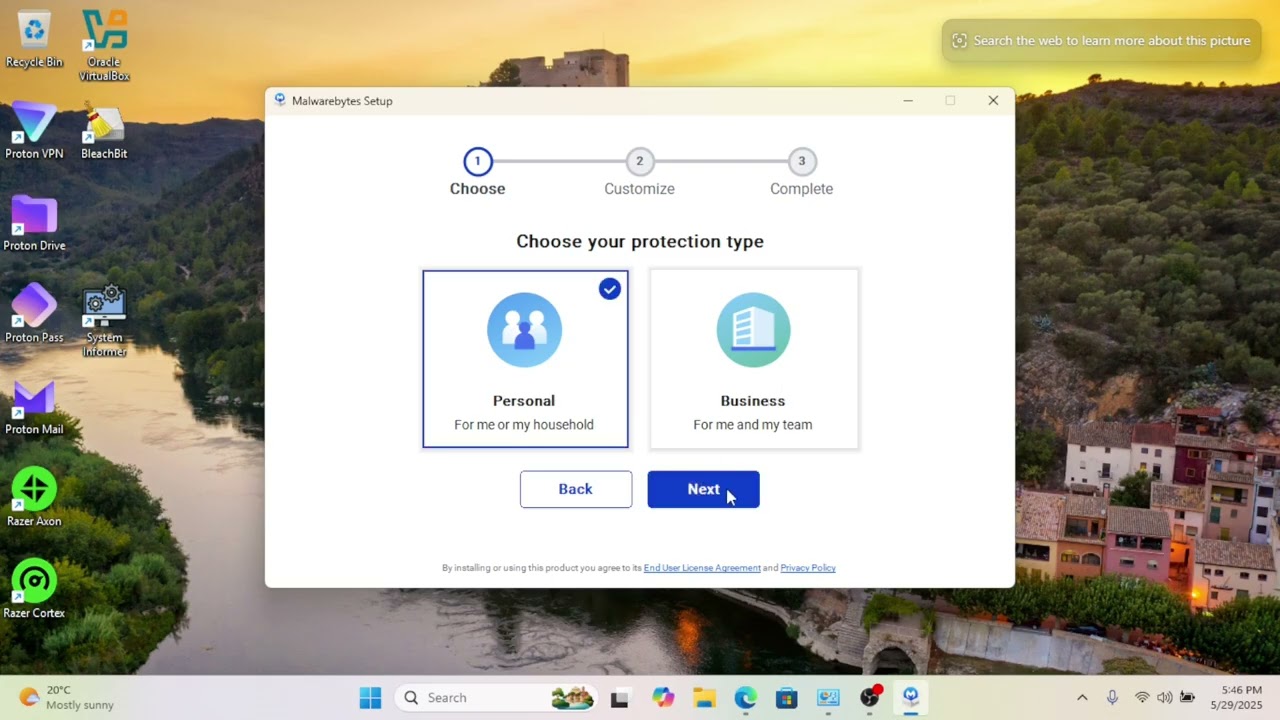The image size is (1280, 720).
Task: Select the Proton Mail desktop shortcut
Action: (x=34, y=406)
